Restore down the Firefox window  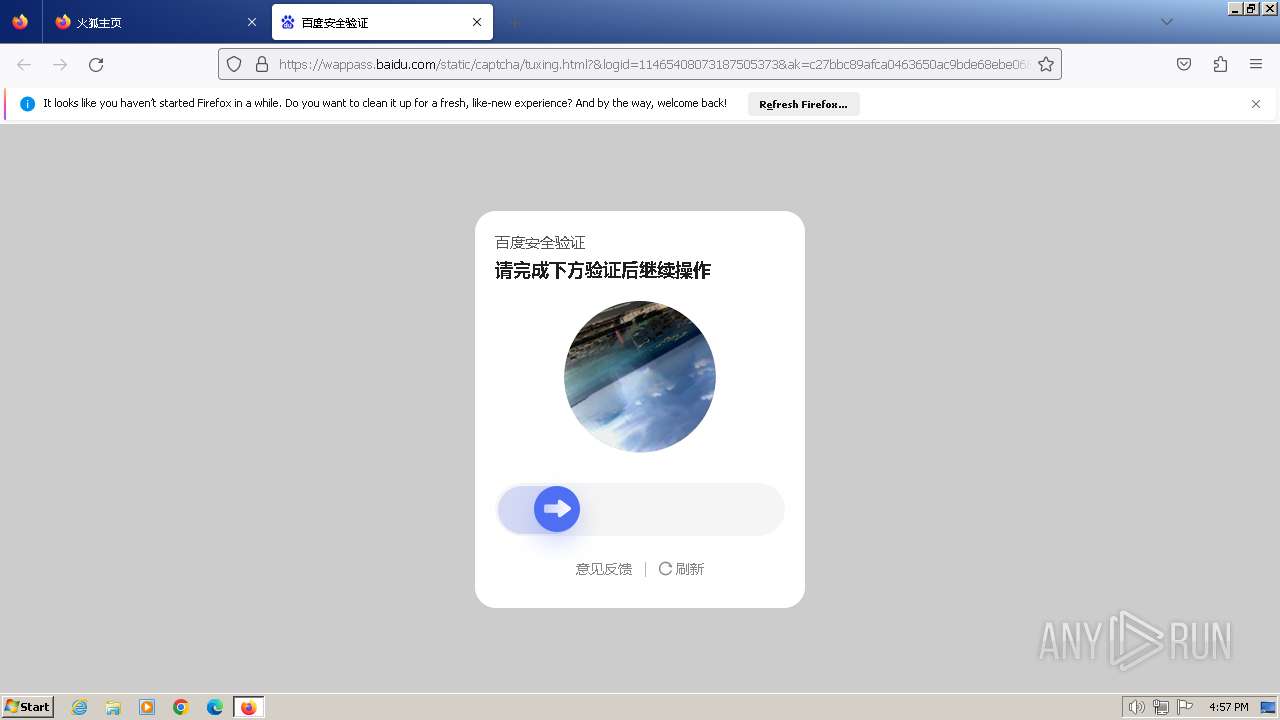click(1252, 8)
